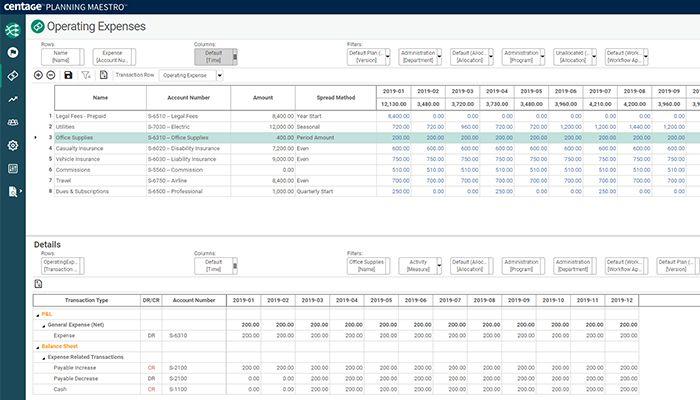Open the dashboard card sidebar icon

pyautogui.click(x=12, y=169)
